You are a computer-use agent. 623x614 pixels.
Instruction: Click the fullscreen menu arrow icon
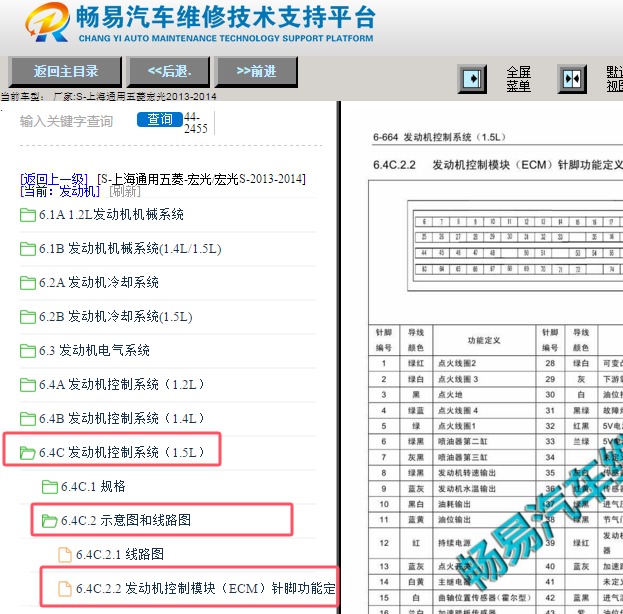[472, 79]
